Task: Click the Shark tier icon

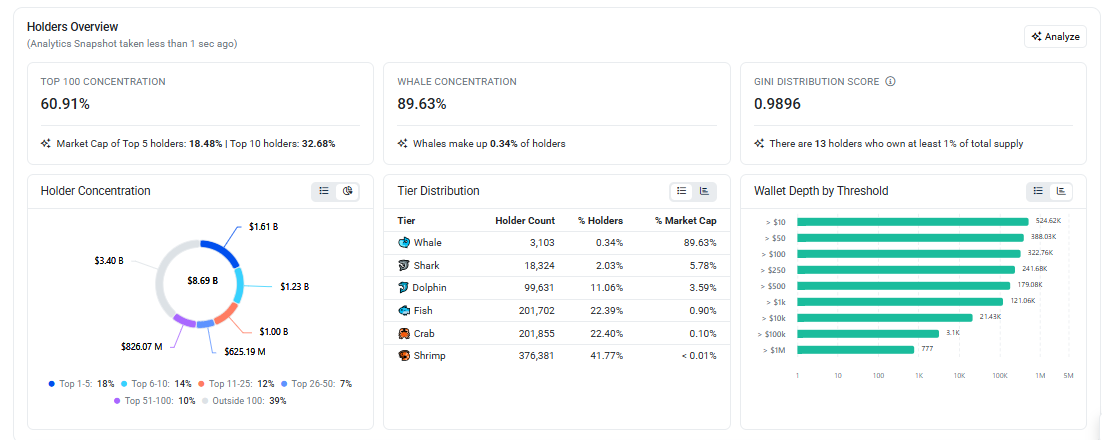Action: point(403,265)
